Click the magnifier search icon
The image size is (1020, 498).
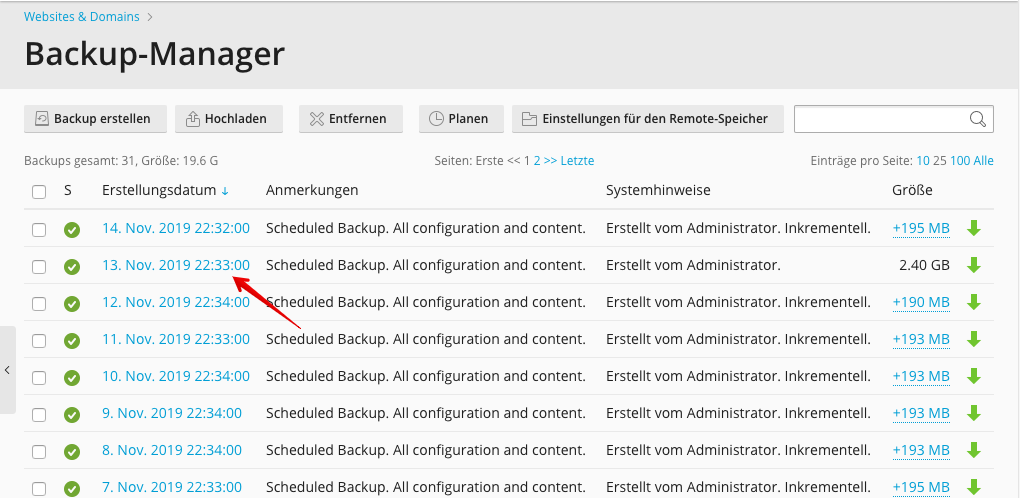978,119
